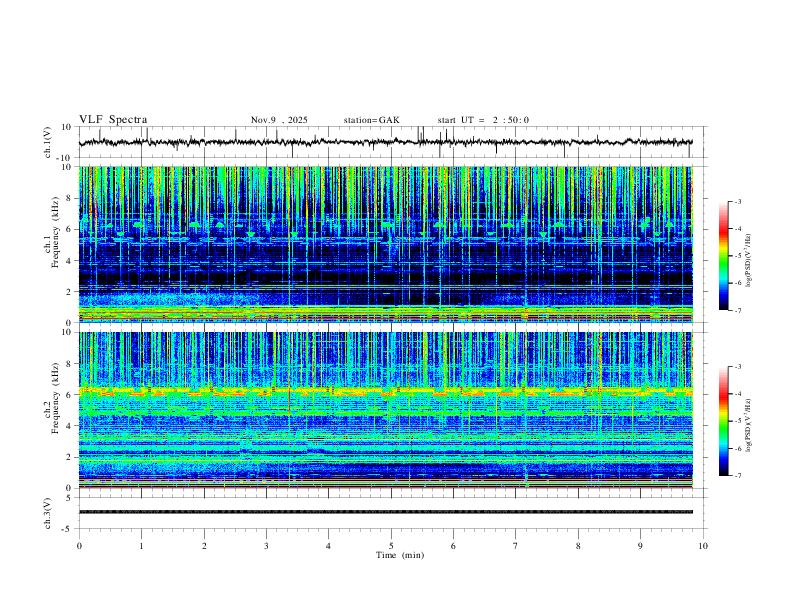
Task: Click the ch.1 voltage waveform trace
Action: 385,142
